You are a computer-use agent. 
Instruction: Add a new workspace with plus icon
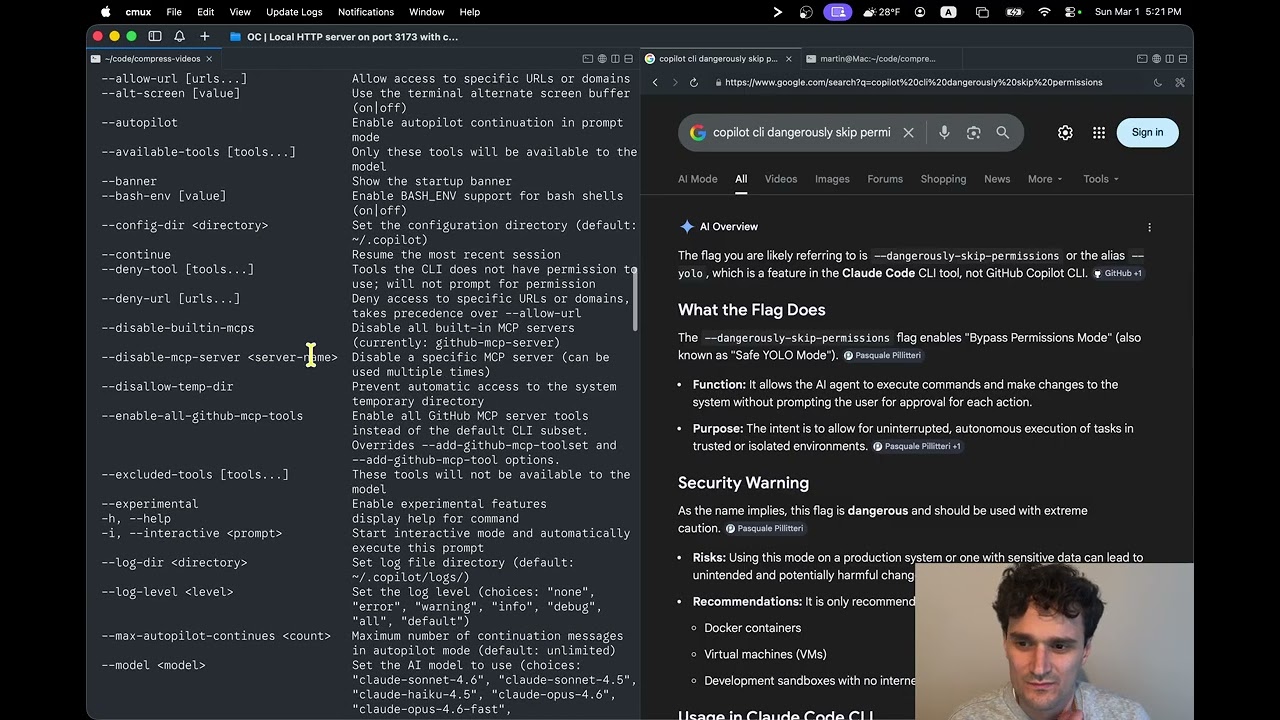tap(204, 36)
